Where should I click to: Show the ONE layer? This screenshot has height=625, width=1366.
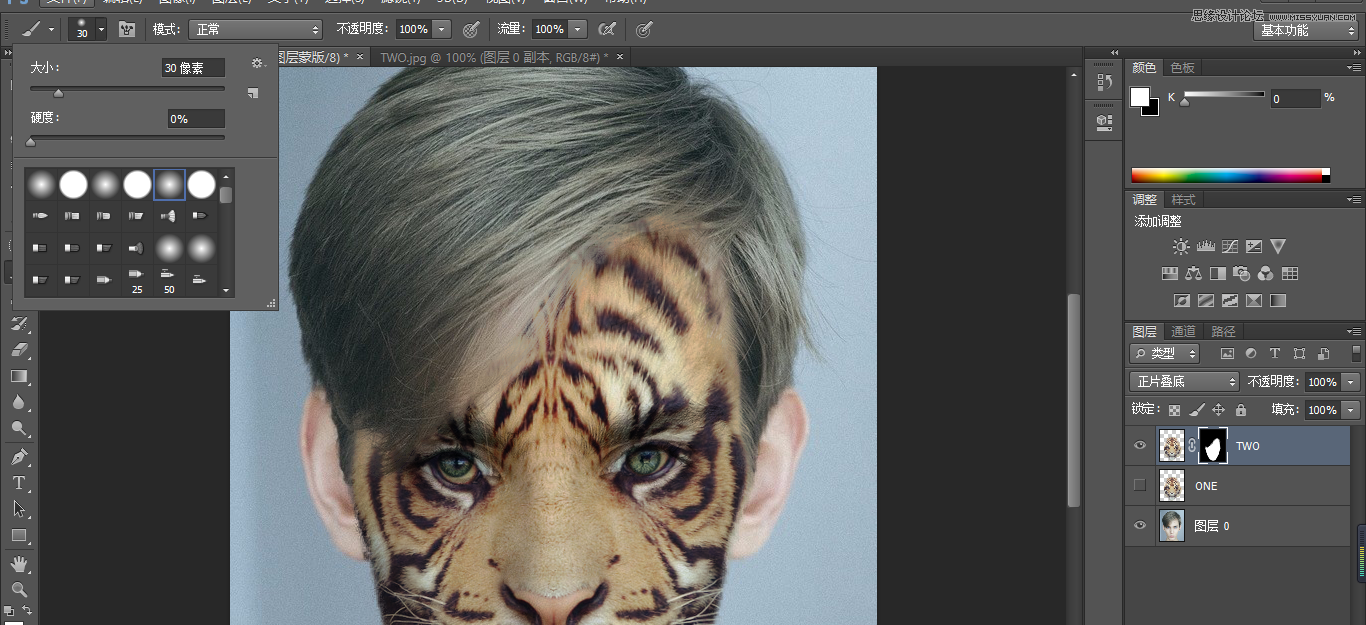click(1139, 486)
